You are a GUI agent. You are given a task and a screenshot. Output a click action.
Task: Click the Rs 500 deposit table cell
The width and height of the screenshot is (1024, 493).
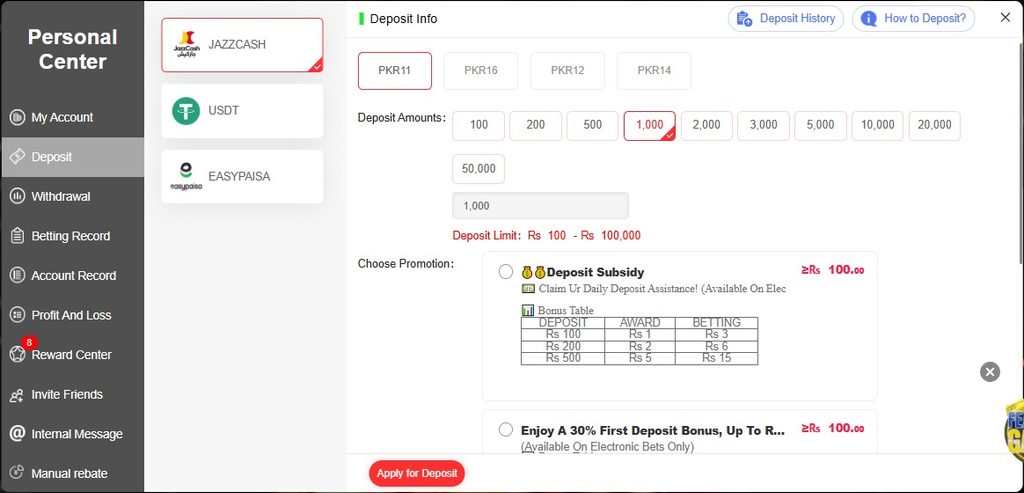point(563,358)
